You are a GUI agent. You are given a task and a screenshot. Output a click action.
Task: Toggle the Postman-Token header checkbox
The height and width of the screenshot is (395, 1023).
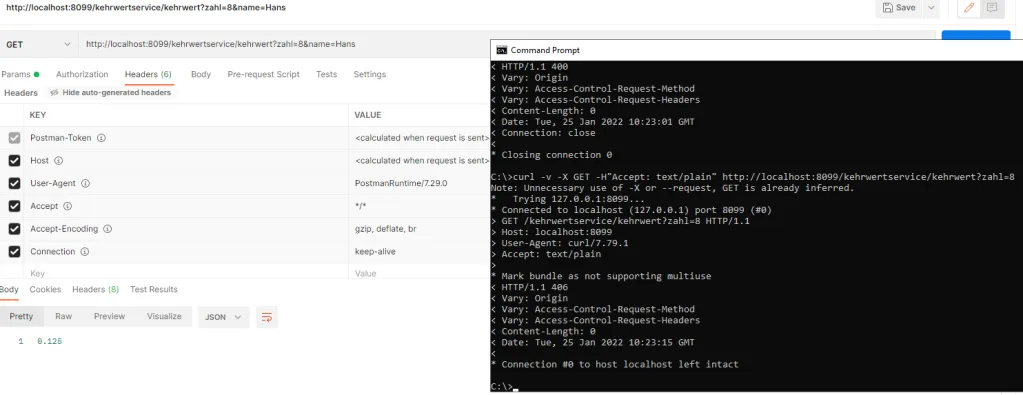tap(14, 138)
